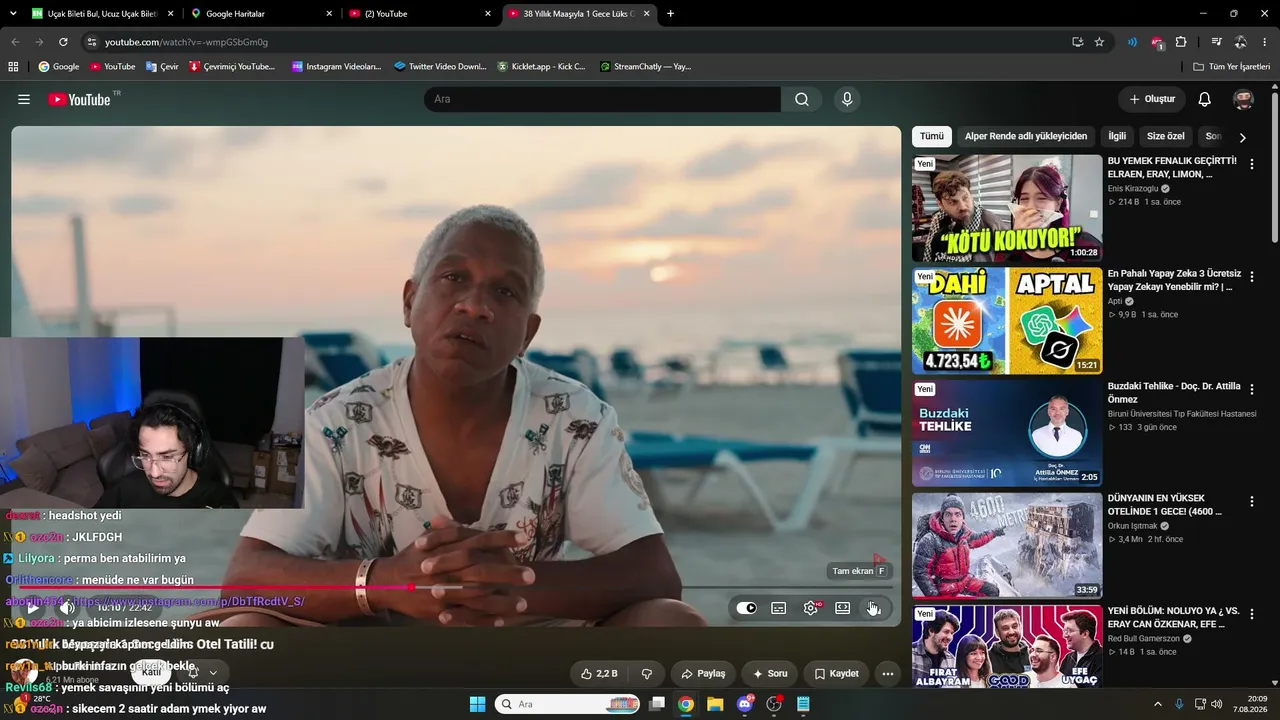Click the Paylaş share button
Viewport: 1280px width, 720px height.
(704, 674)
